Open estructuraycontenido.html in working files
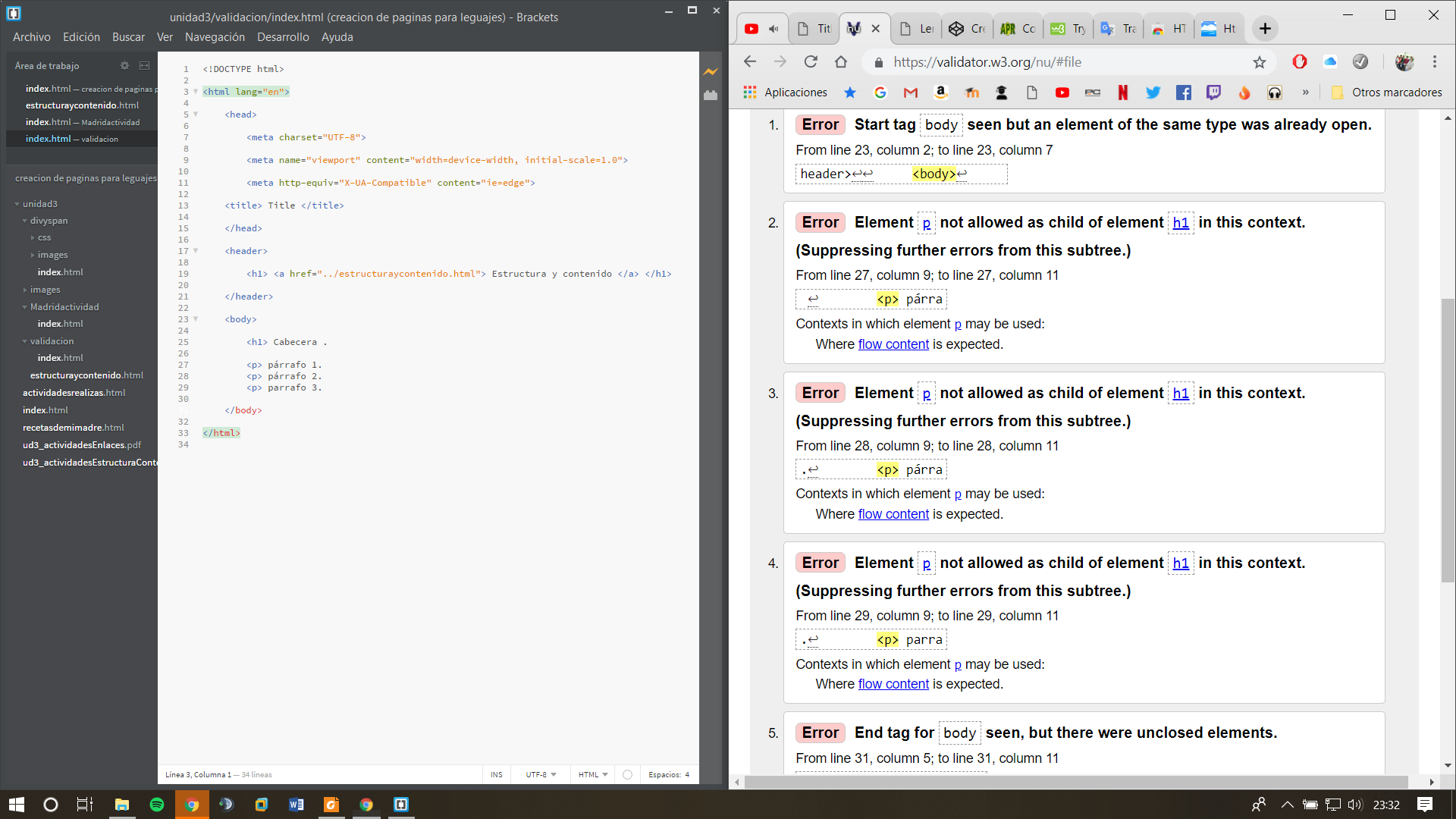This screenshot has width=1456, height=819. (82, 105)
